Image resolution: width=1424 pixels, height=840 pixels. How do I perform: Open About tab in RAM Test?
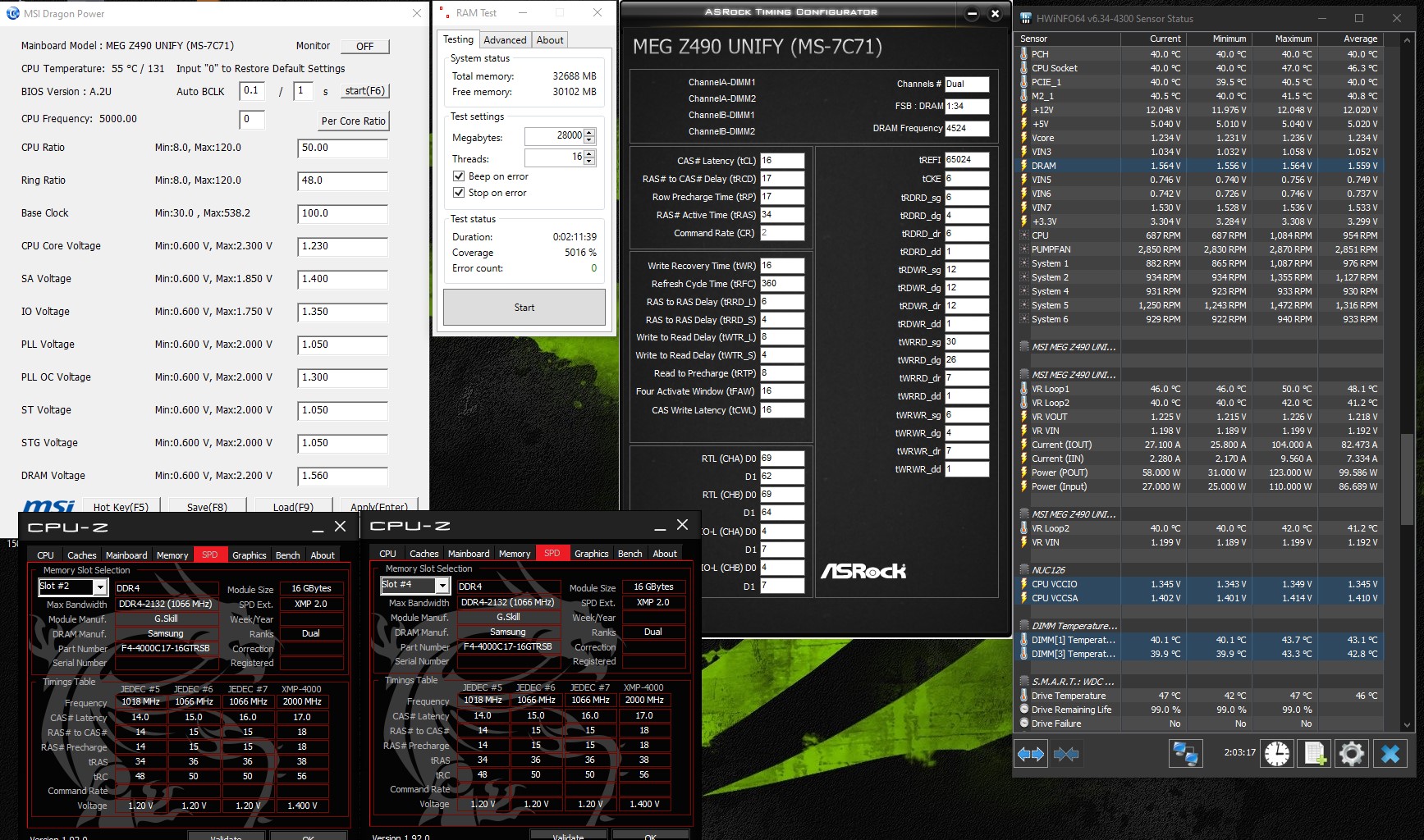coord(550,40)
